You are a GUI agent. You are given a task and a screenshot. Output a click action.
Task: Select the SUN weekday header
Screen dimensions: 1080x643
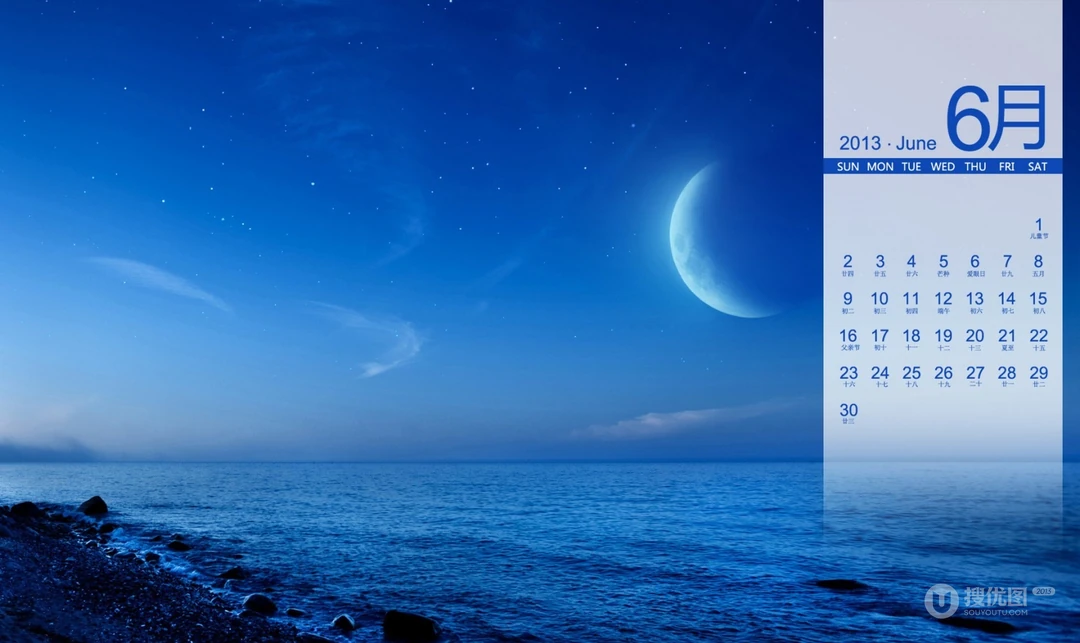(x=848, y=167)
